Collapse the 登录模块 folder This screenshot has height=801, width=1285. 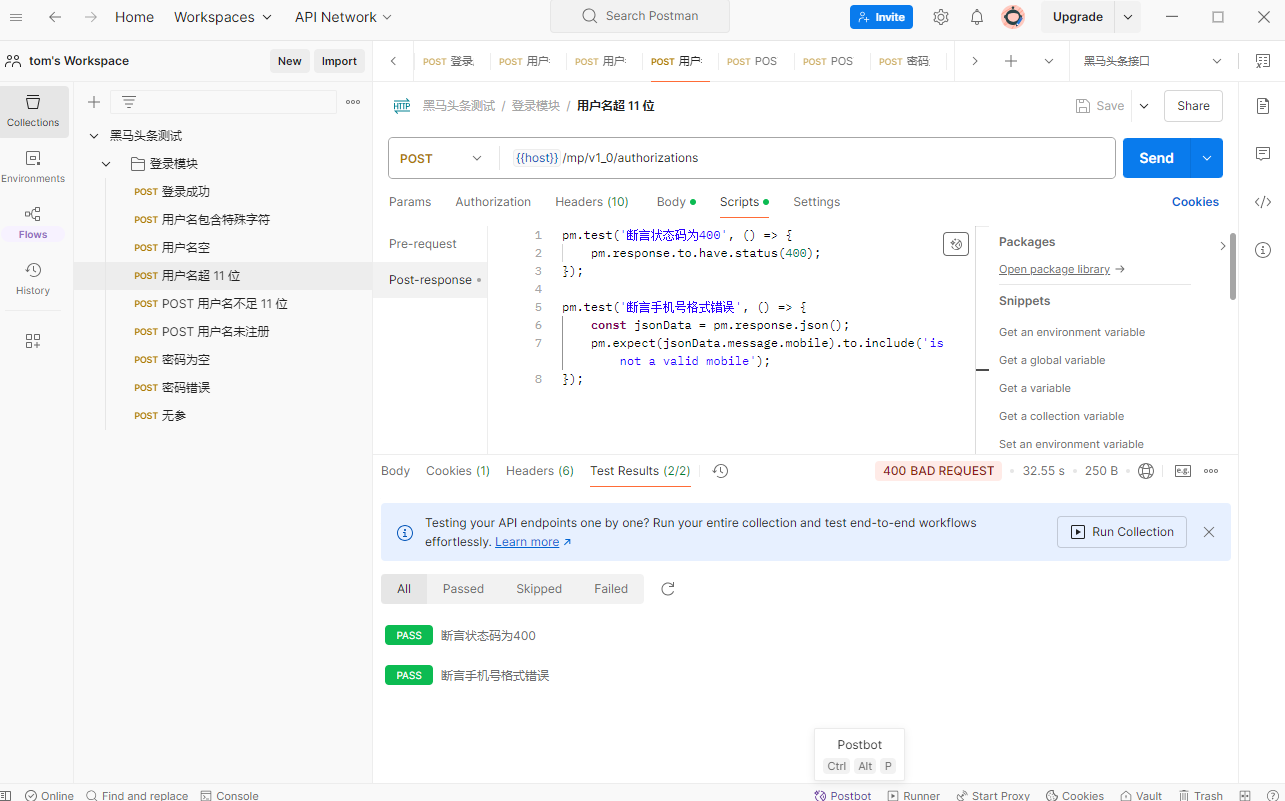[106, 164]
